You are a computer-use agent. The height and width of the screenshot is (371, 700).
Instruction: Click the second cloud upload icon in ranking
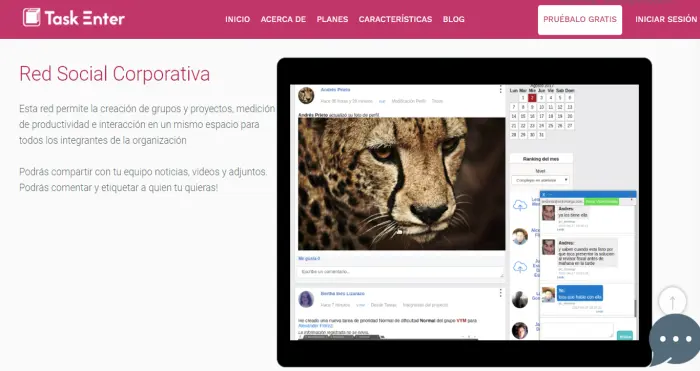pyautogui.click(x=520, y=267)
